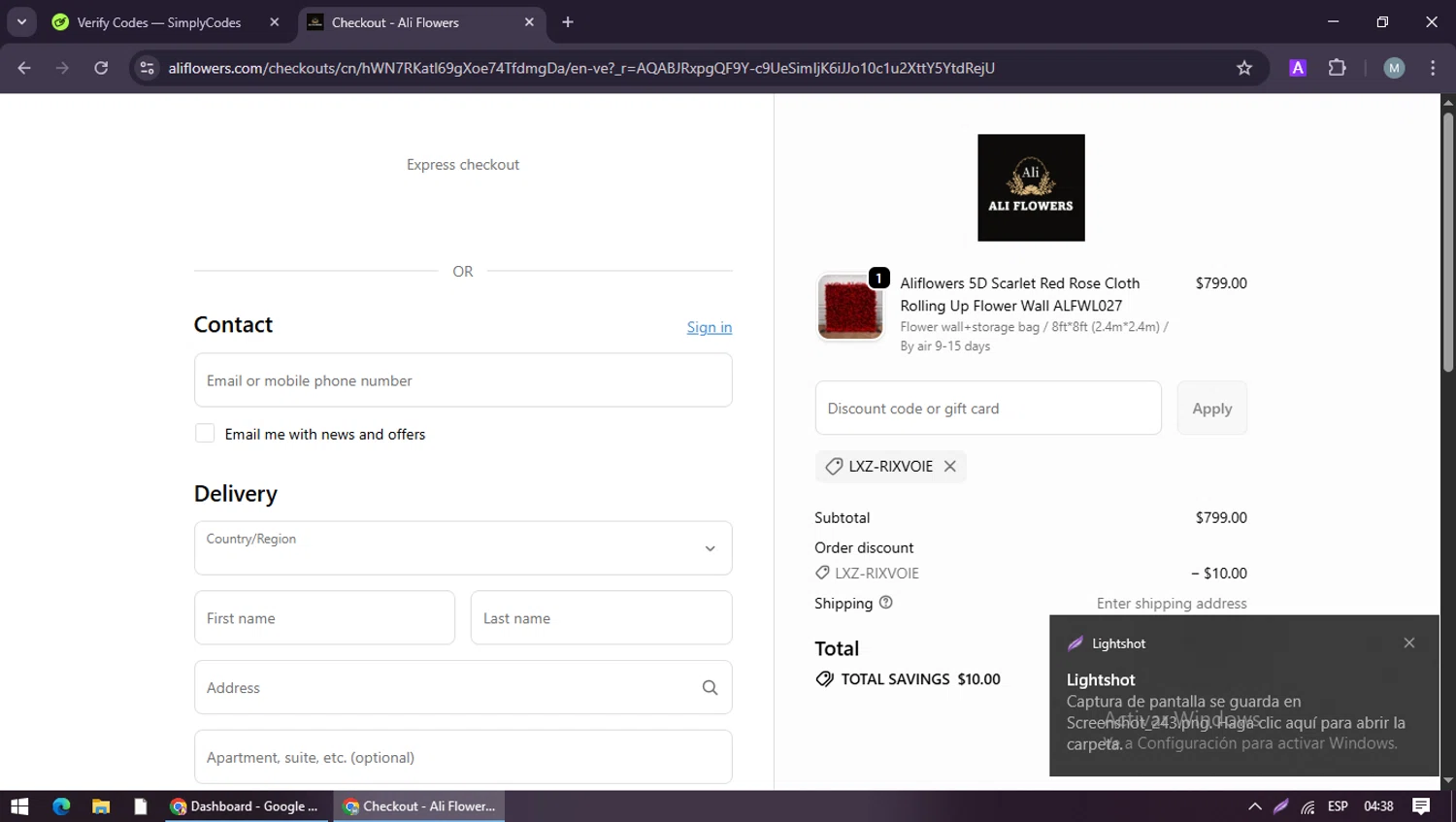Viewport: 1456px width, 822px height.
Task: Open the blank document taskbar icon
Action: pos(141,806)
